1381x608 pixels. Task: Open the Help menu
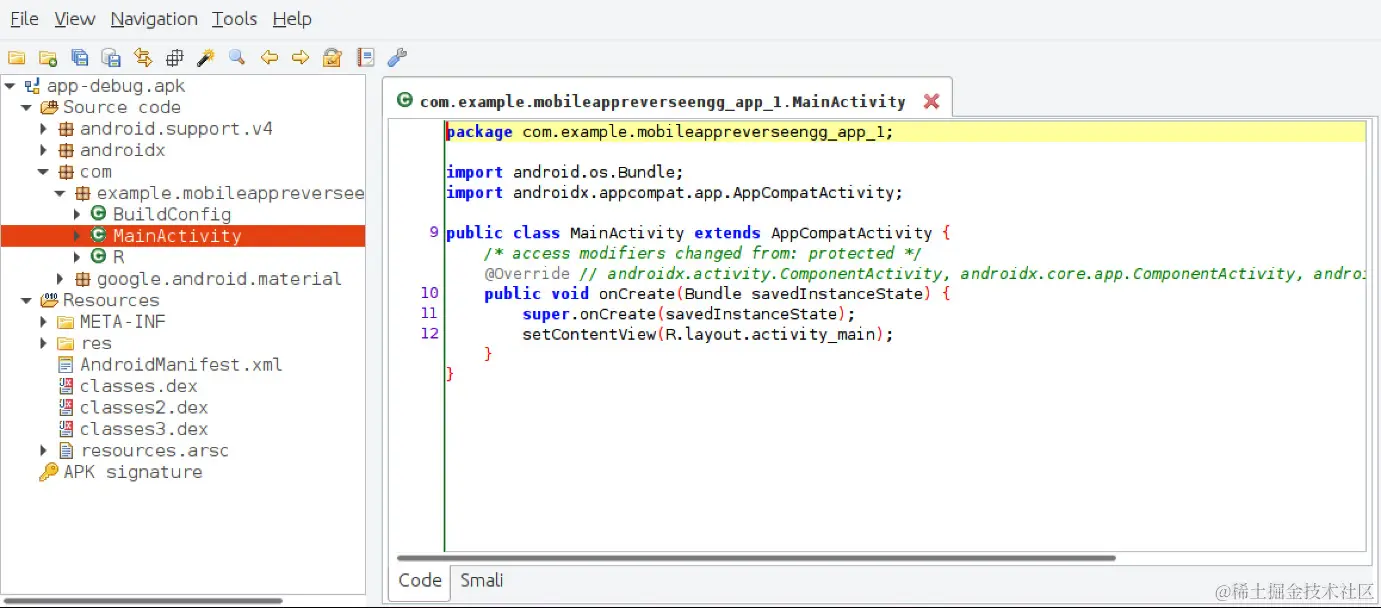[x=292, y=19]
